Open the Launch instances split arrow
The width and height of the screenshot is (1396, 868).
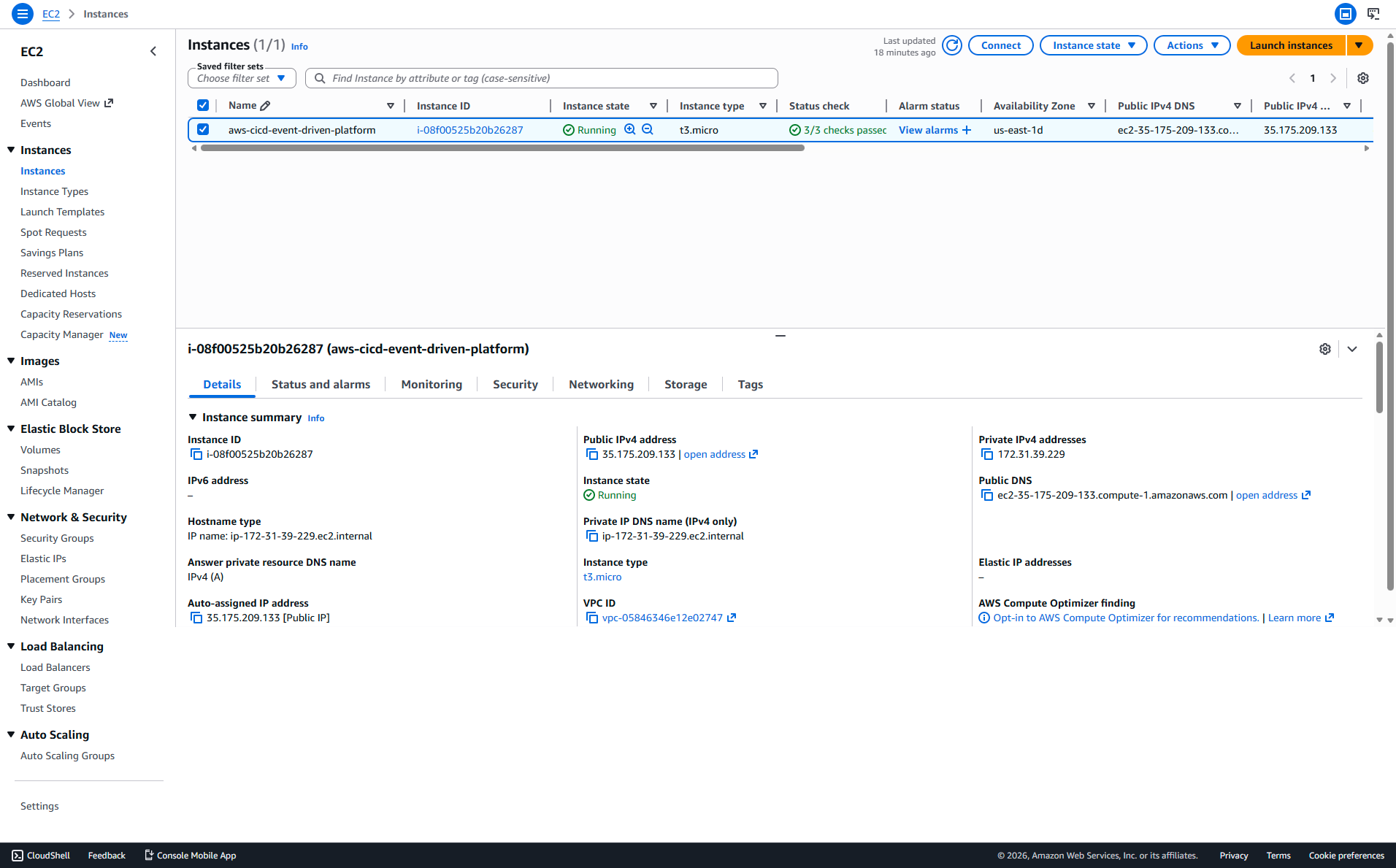tap(1359, 45)
